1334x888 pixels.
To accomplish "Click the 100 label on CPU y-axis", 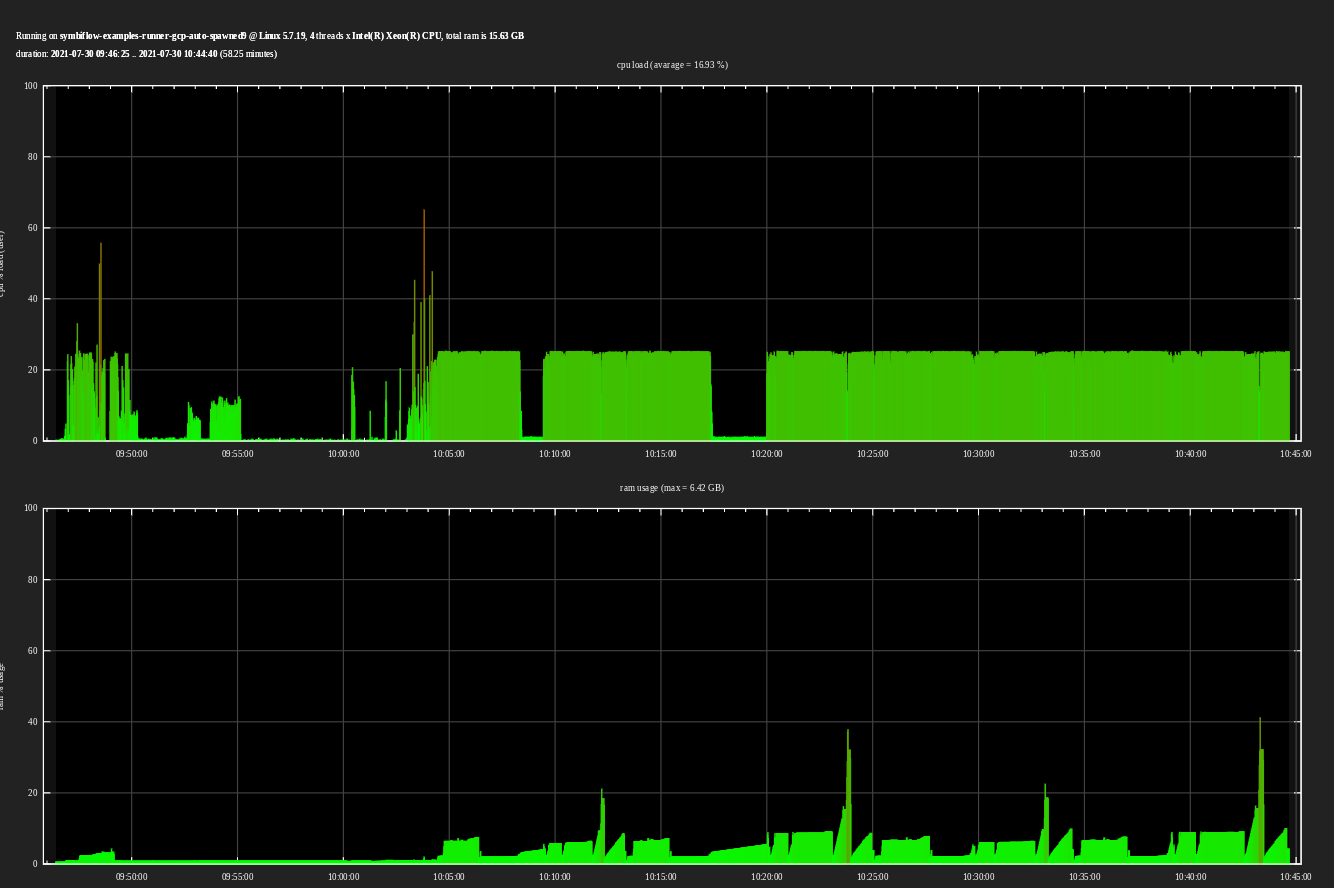I will pyautogui.click(x=31, y=86).
